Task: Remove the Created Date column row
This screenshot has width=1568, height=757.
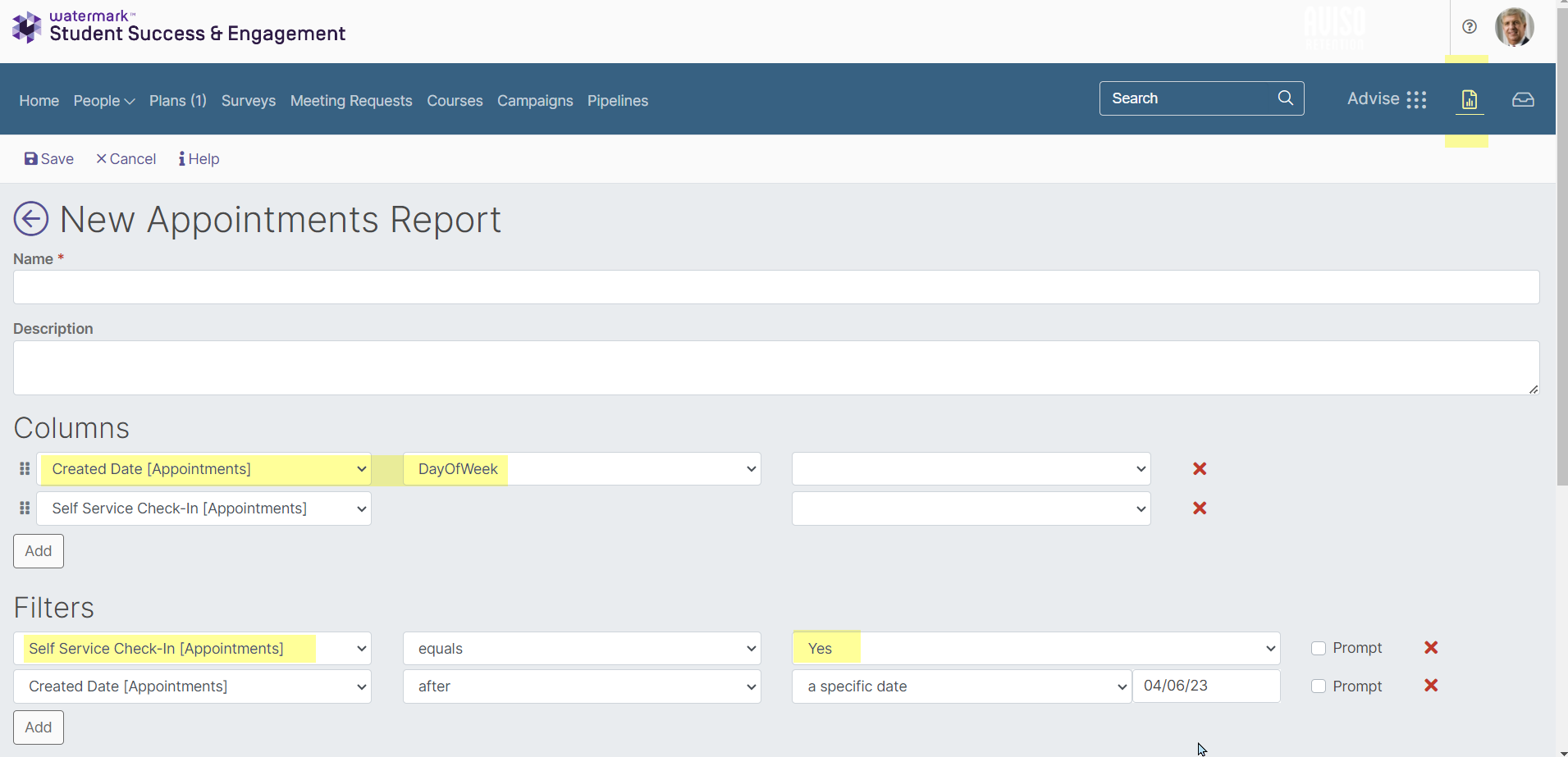Action: pos(1200,469)
